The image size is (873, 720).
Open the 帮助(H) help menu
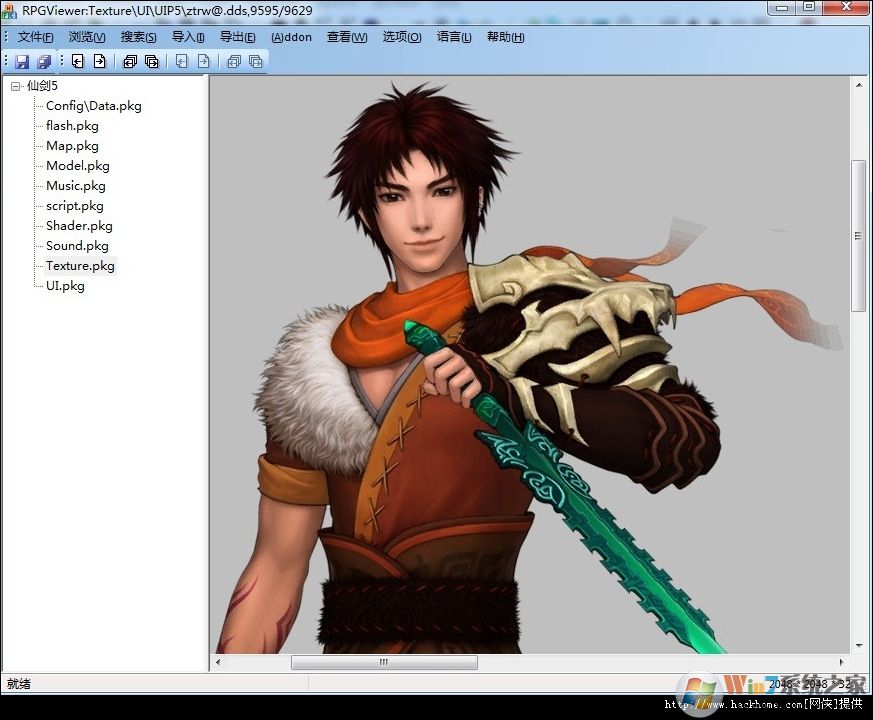coord(504,37)
